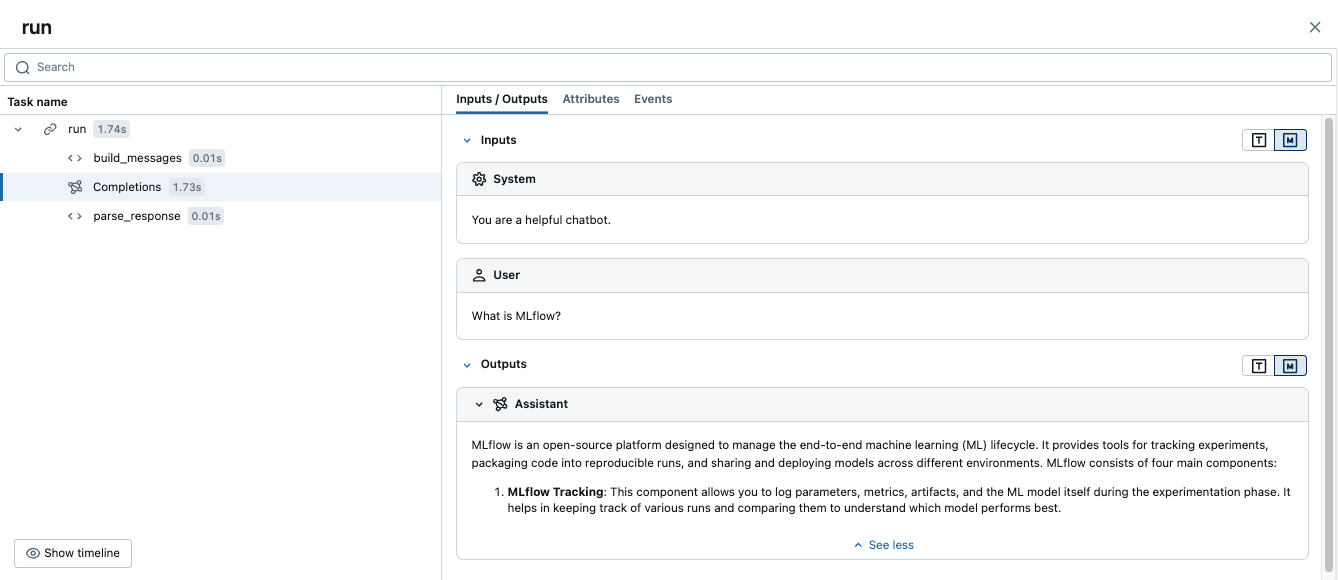Viewport: 1338px width, 580px height.
Task: Collapse the Outputs section
Action: point(467,365)
